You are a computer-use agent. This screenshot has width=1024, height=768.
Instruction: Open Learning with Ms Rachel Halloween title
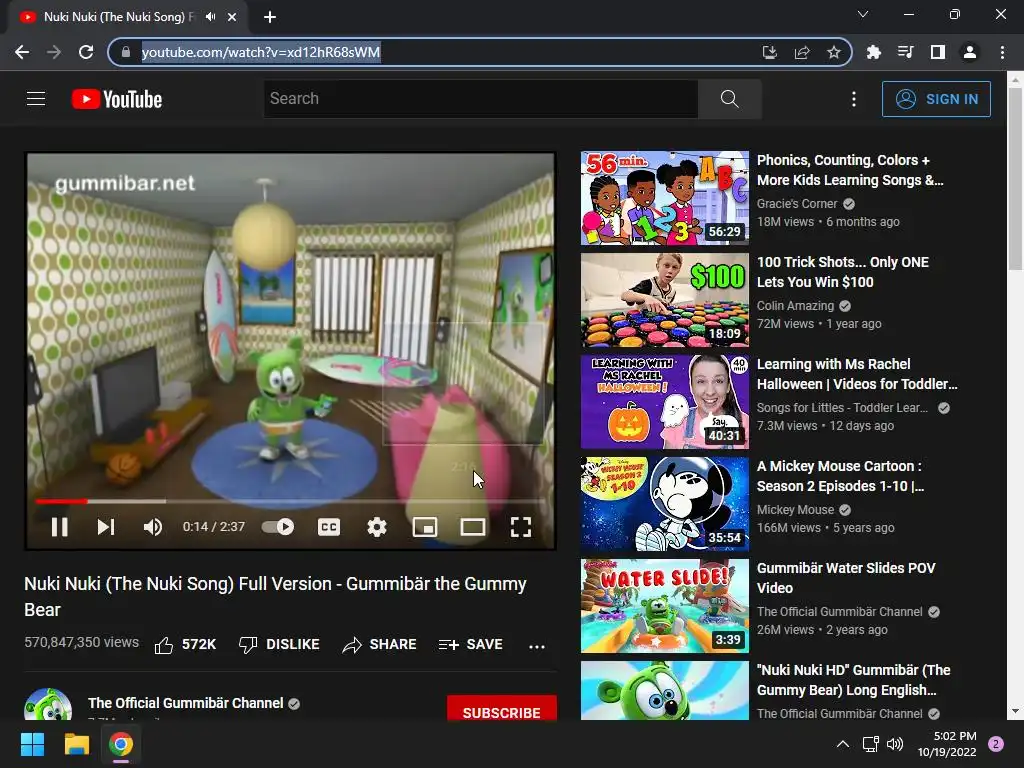(x=857, y=374)
